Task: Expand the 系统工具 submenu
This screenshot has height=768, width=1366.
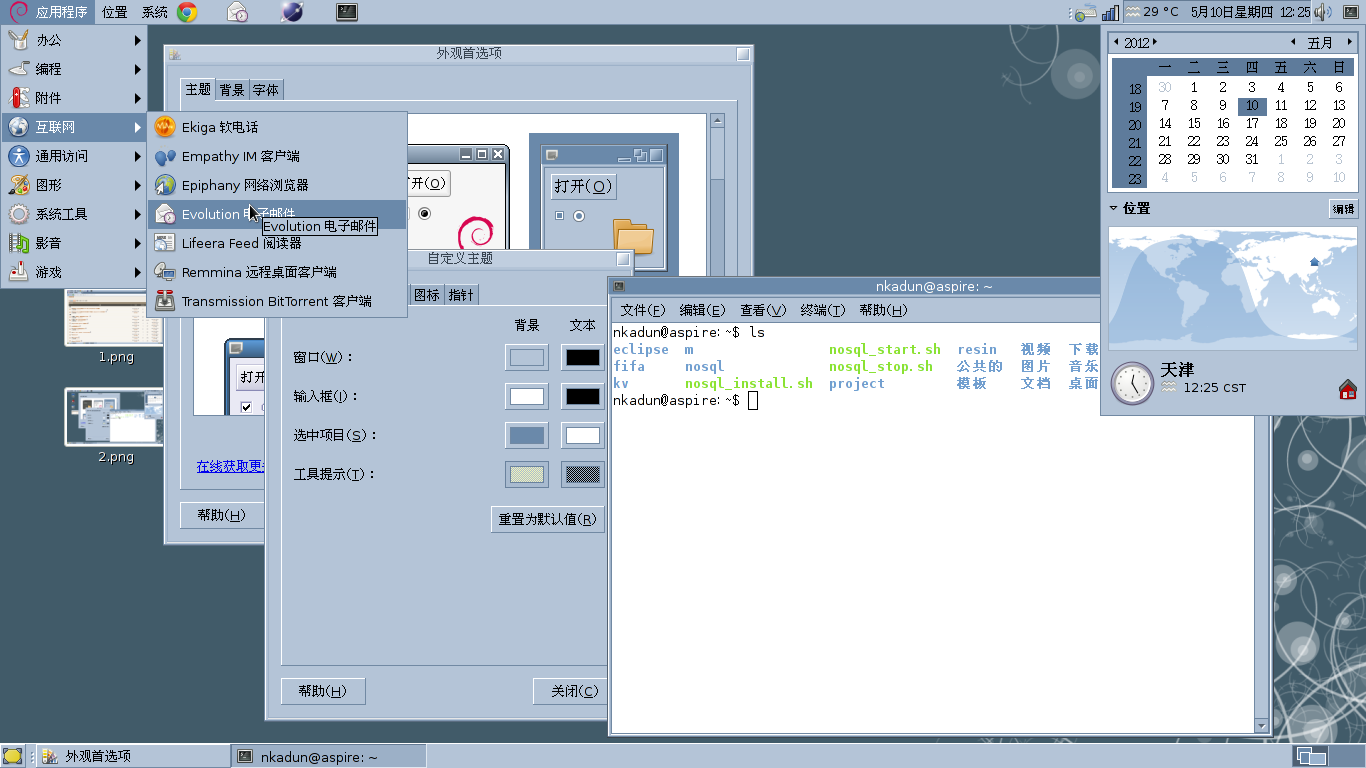Action: click(74, 214)
